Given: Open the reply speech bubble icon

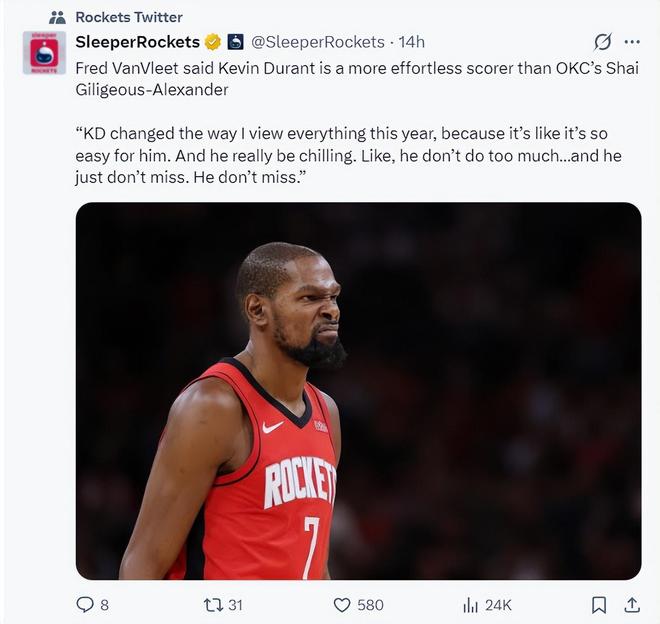Looking at the screenshot, I should click(86, 605).
